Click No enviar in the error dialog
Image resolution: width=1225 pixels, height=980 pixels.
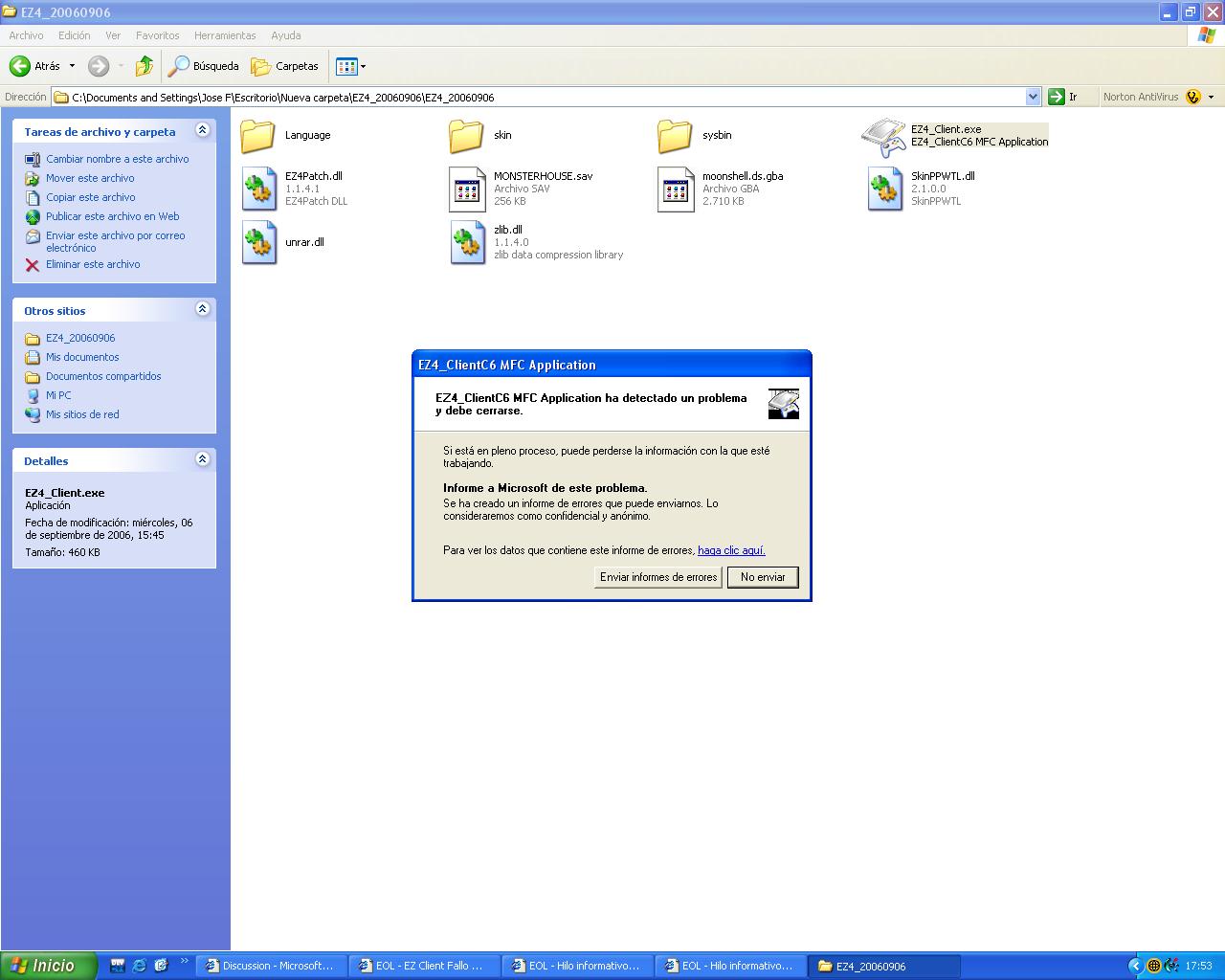click(763, 577)
